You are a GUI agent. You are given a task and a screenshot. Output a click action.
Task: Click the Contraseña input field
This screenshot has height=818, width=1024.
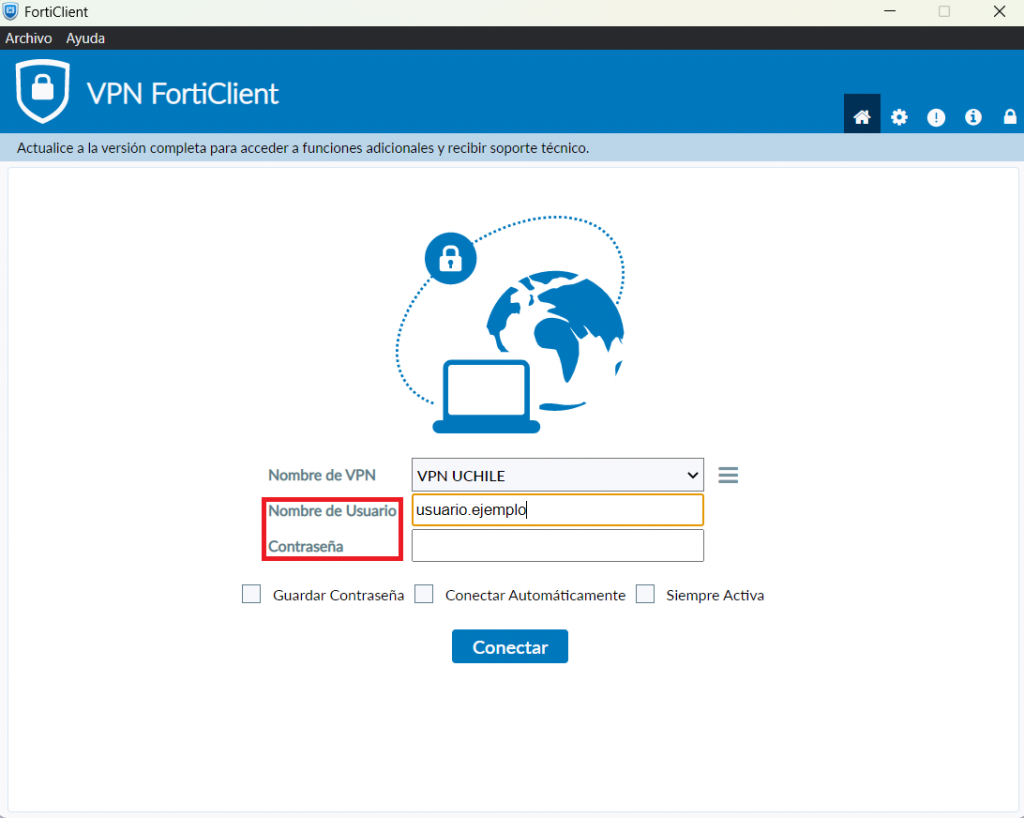[557, 546]
